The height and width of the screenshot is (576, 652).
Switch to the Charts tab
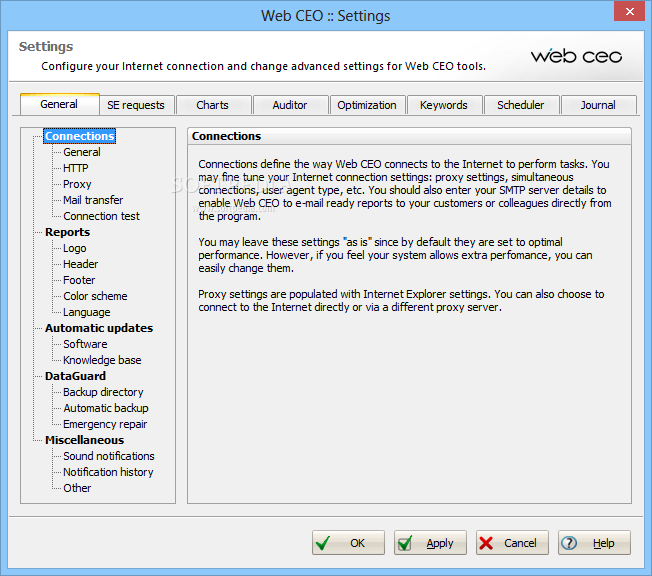(213, 105)
